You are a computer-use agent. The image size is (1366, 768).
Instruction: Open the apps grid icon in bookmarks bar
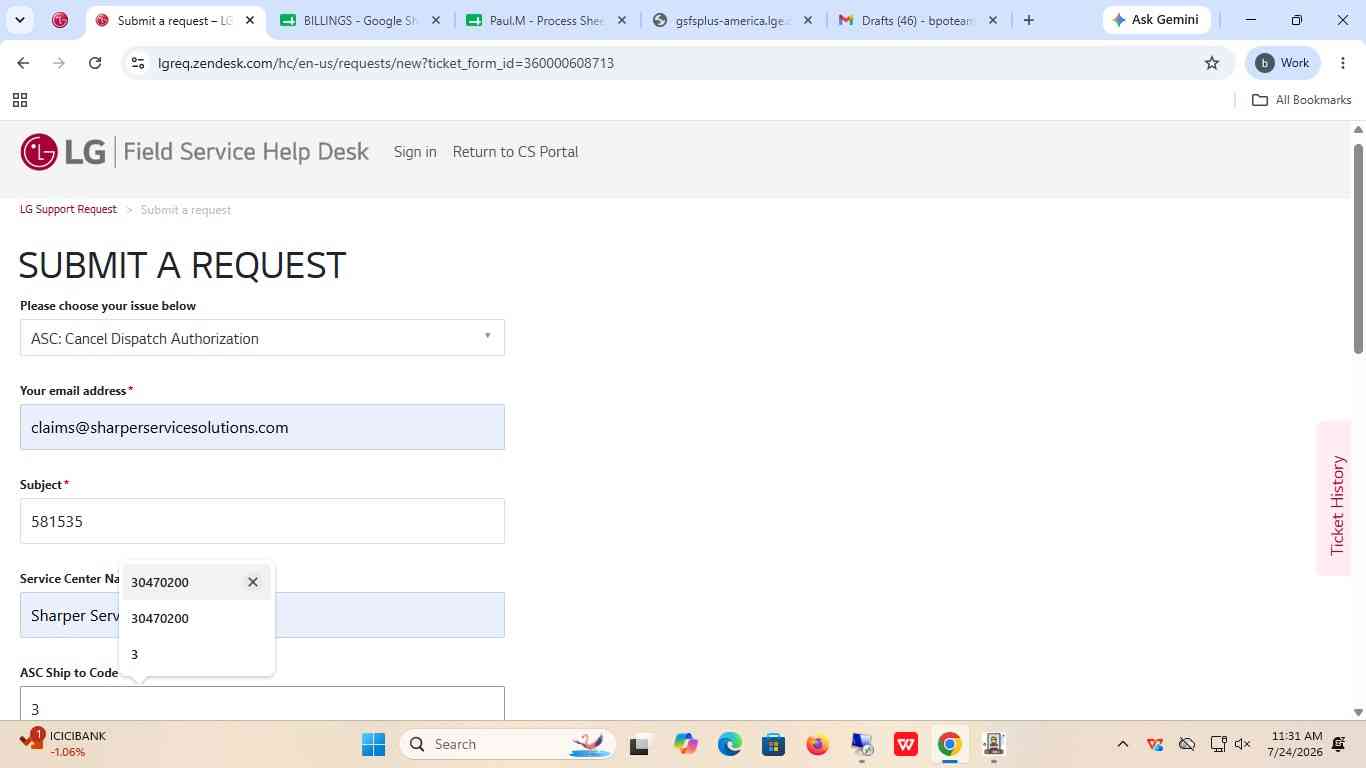pos(19,100)
